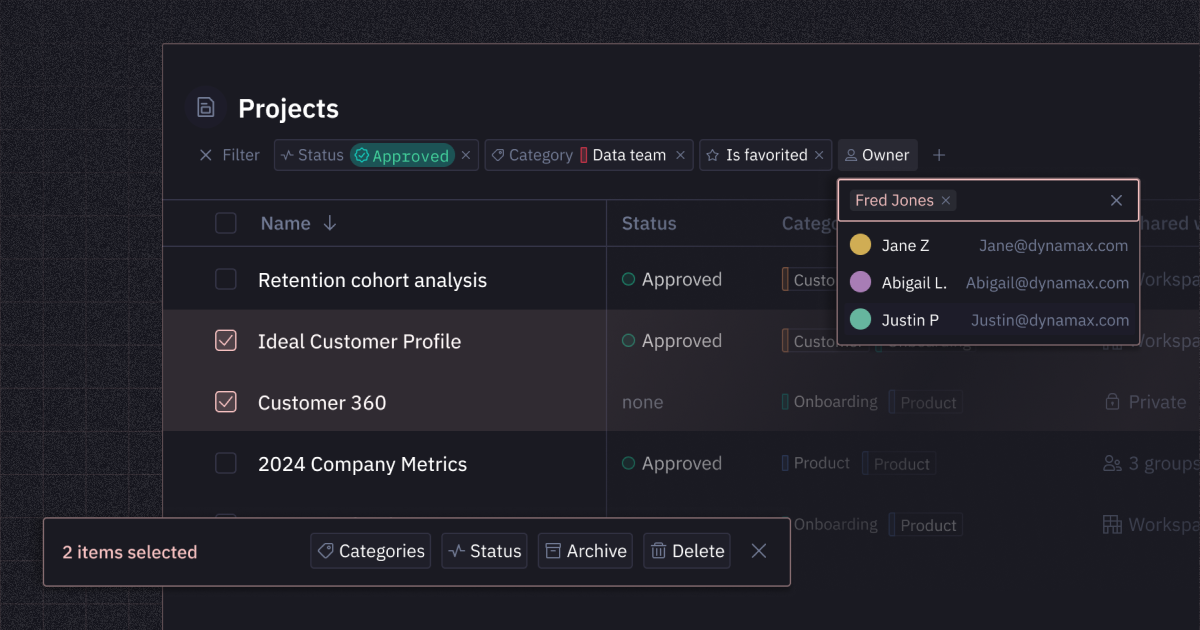Click Jane Z's yellow avatar
The image size is (1200, 630).
860,245
